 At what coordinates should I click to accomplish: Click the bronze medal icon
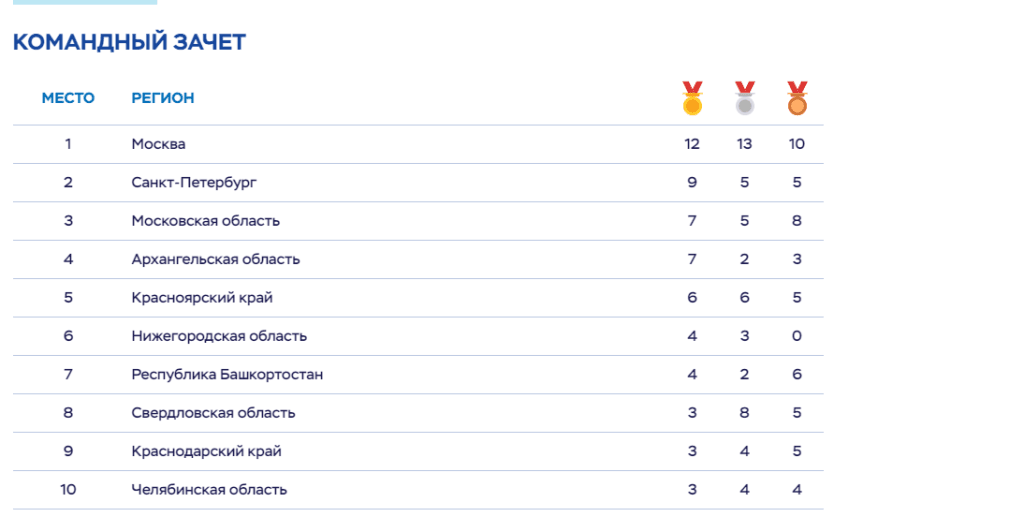click(797, 99)
